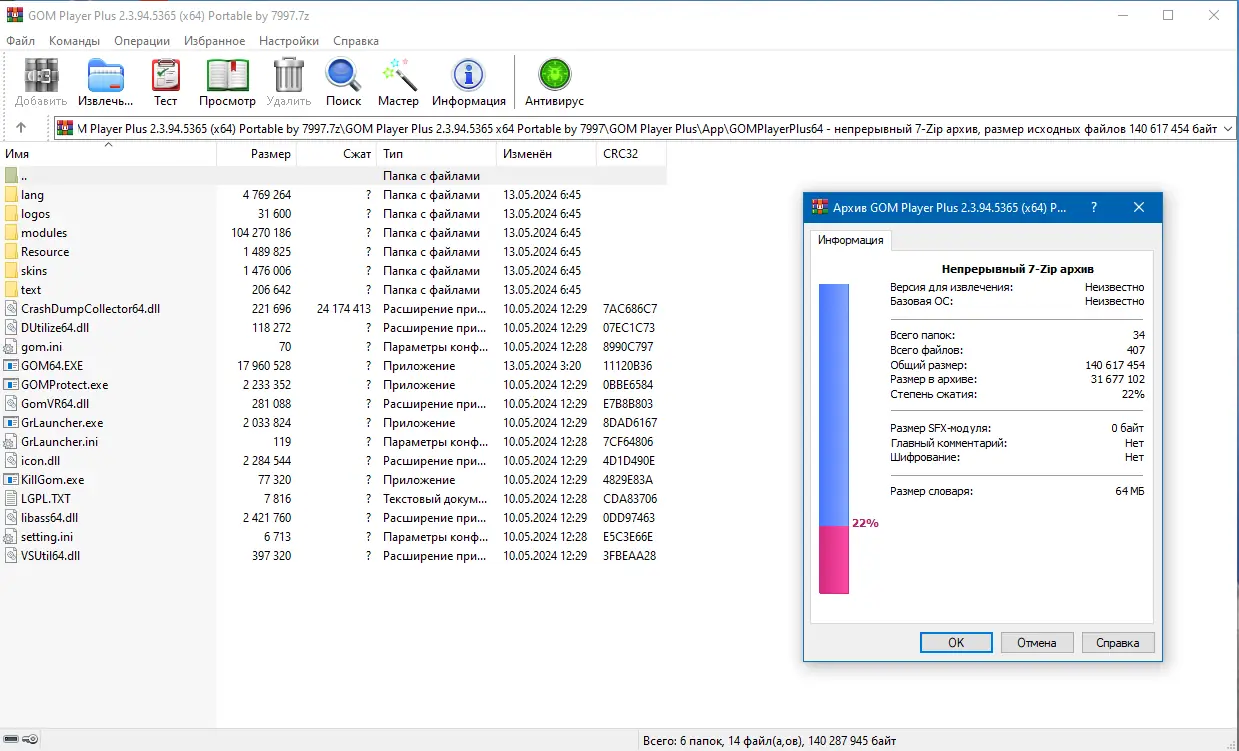Click the gom.ini file icon
The image size is (1239, 751).
11,347
